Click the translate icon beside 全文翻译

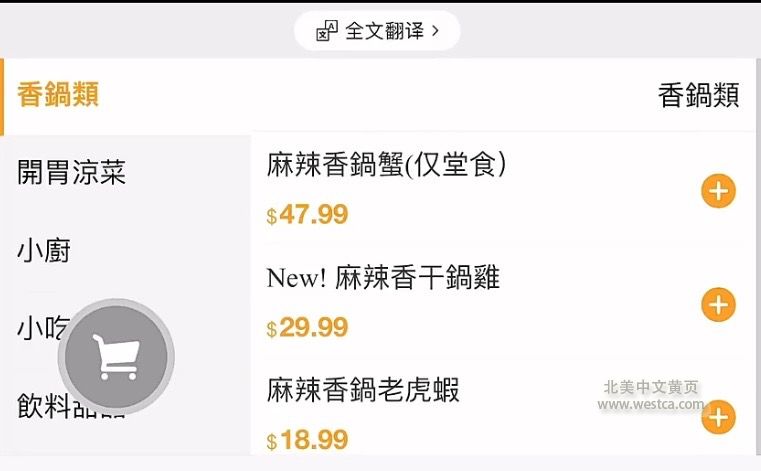[327, 31]
